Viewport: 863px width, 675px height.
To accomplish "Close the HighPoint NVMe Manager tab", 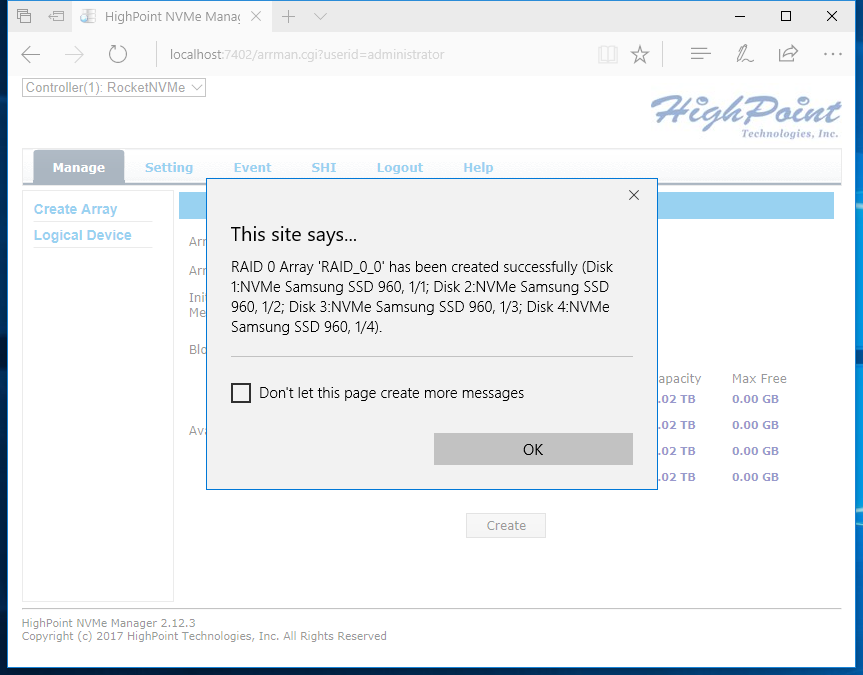I will pyautogui.click(x=256, y=17).
